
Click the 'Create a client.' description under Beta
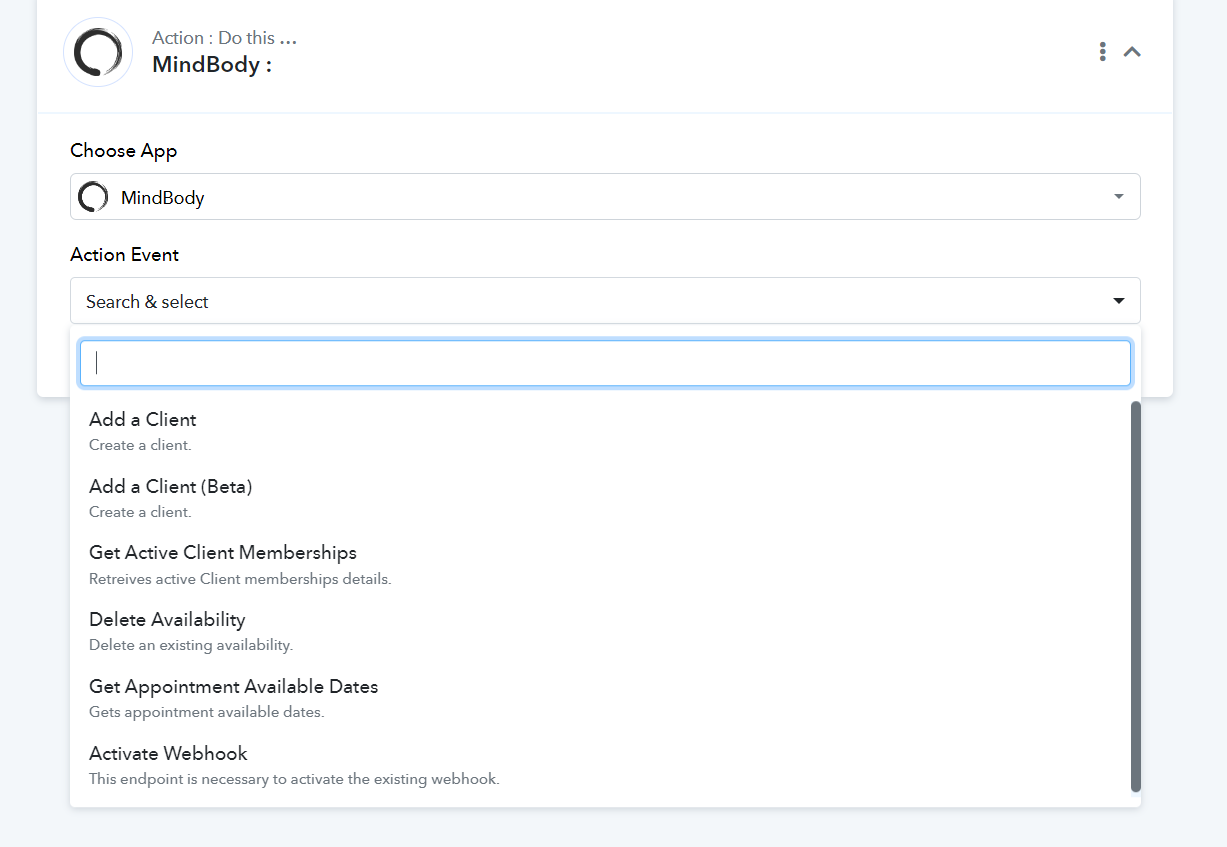(x=140, y=512)
